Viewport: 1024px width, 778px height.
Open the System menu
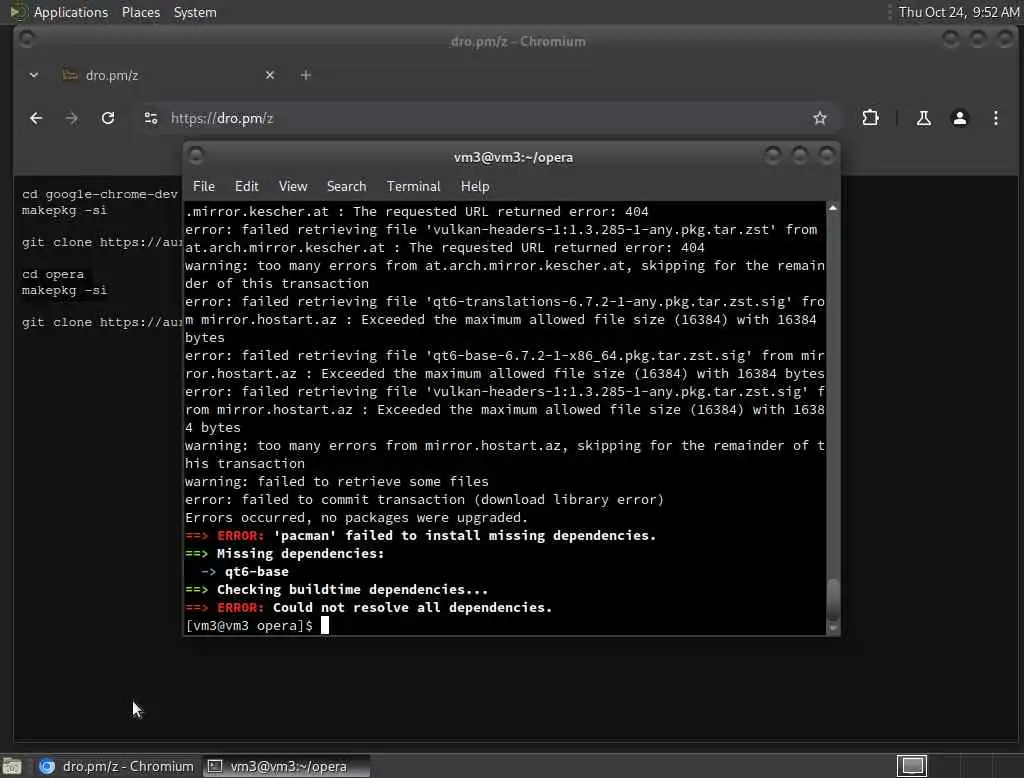click(x=195, y=12)
